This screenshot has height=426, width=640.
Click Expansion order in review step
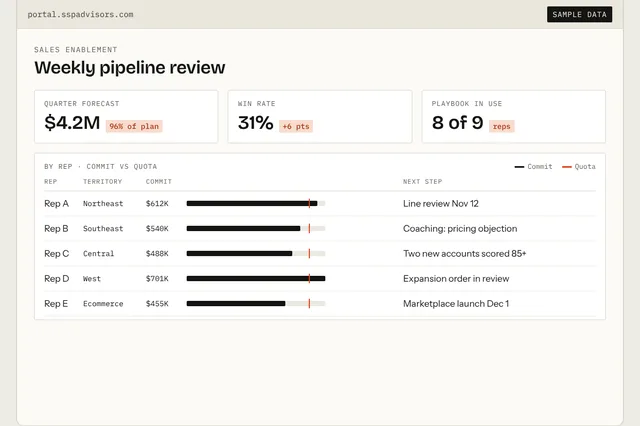456,279
